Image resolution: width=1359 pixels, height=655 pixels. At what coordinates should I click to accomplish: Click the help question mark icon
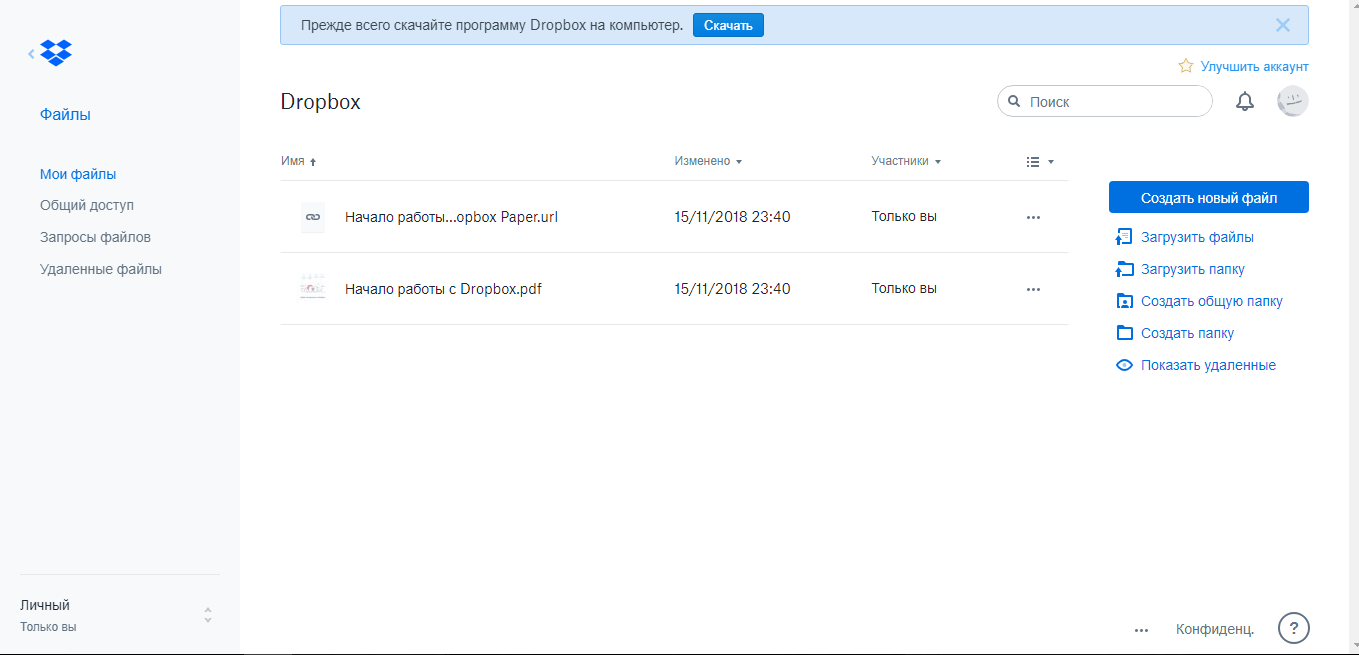[x=1293, y=628]
